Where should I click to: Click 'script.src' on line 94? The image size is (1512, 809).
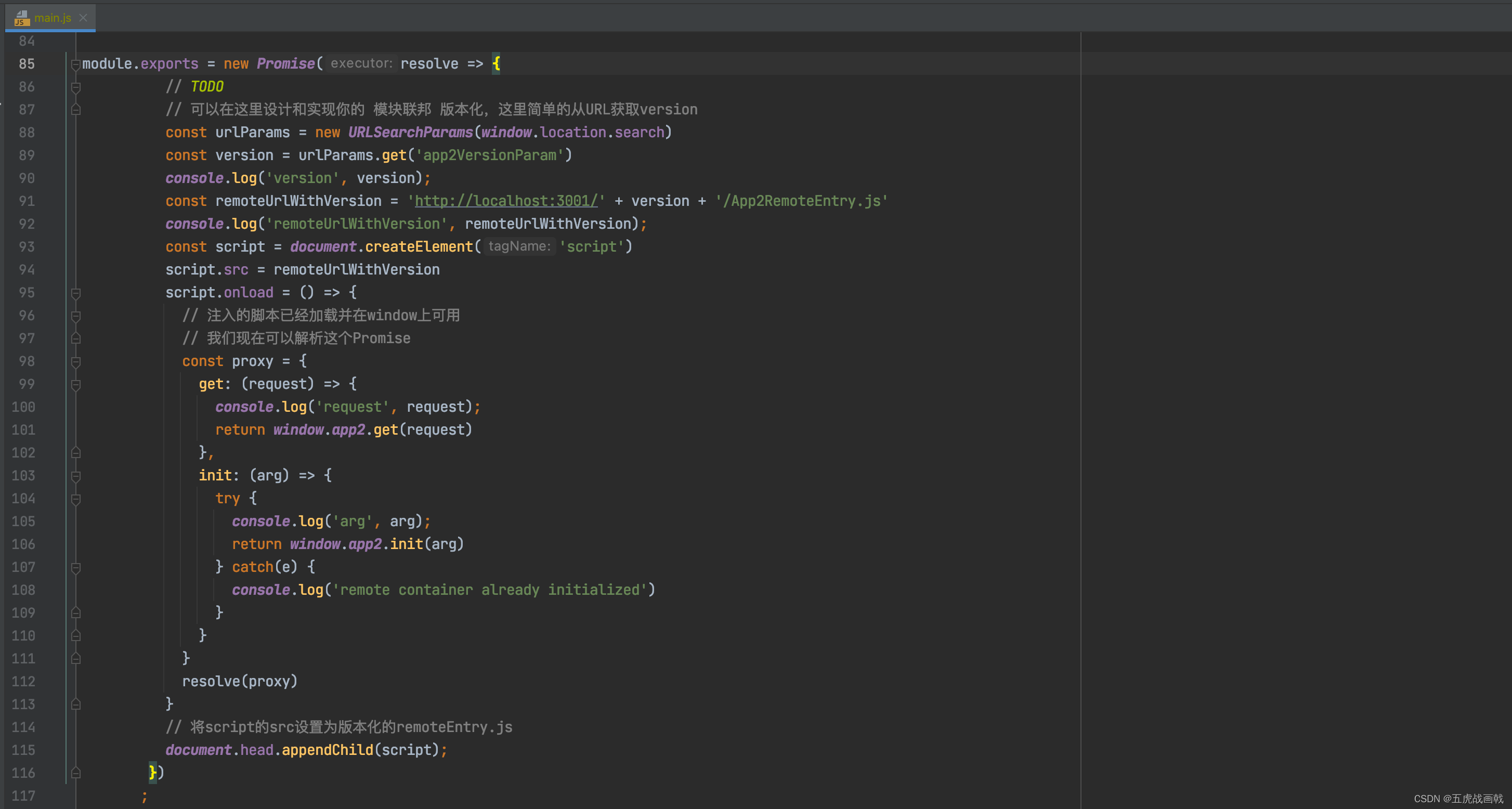pos(206,270)
